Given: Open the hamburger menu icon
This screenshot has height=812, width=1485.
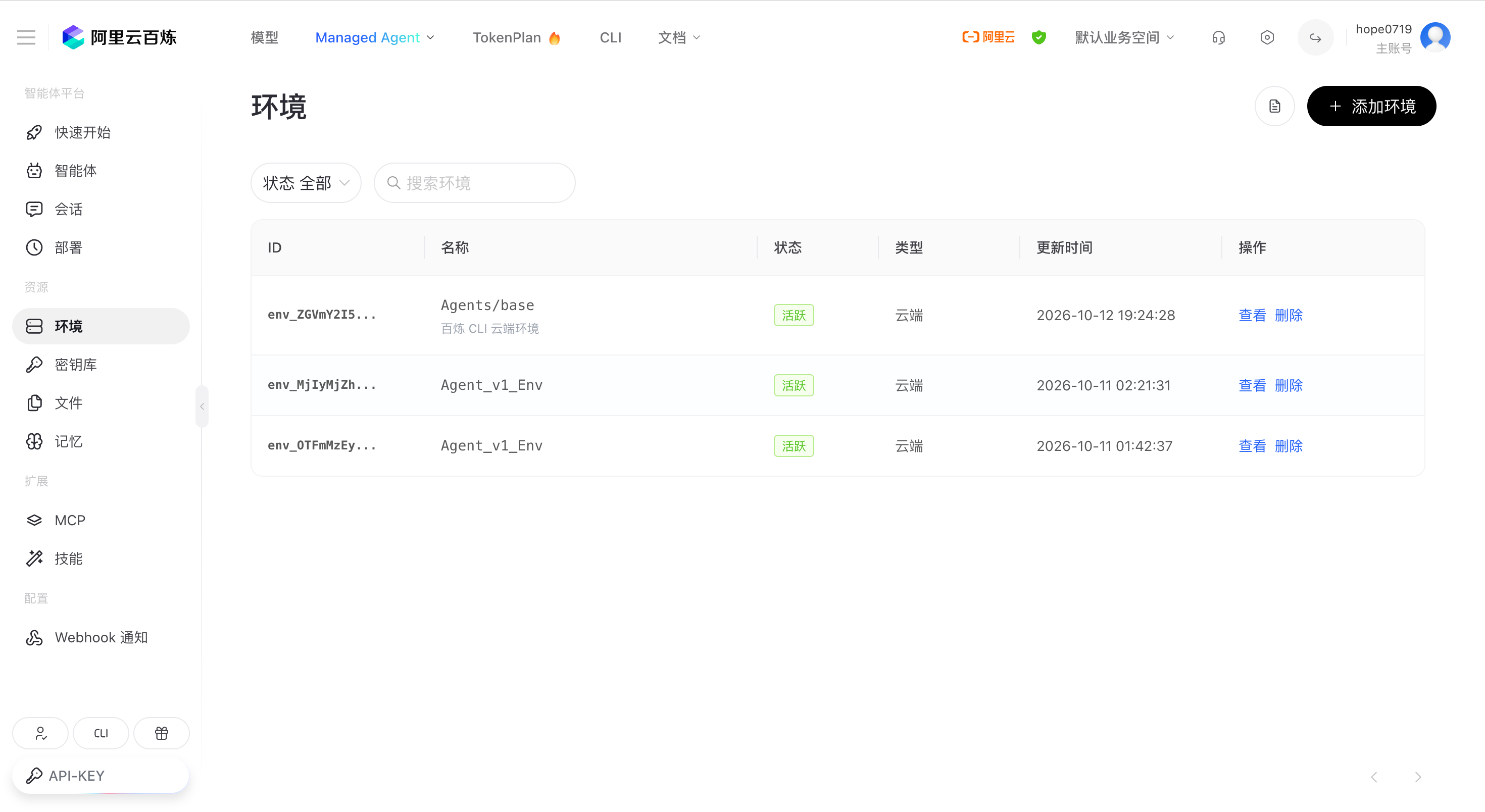Looking at the screenshot, I should 26,37.
